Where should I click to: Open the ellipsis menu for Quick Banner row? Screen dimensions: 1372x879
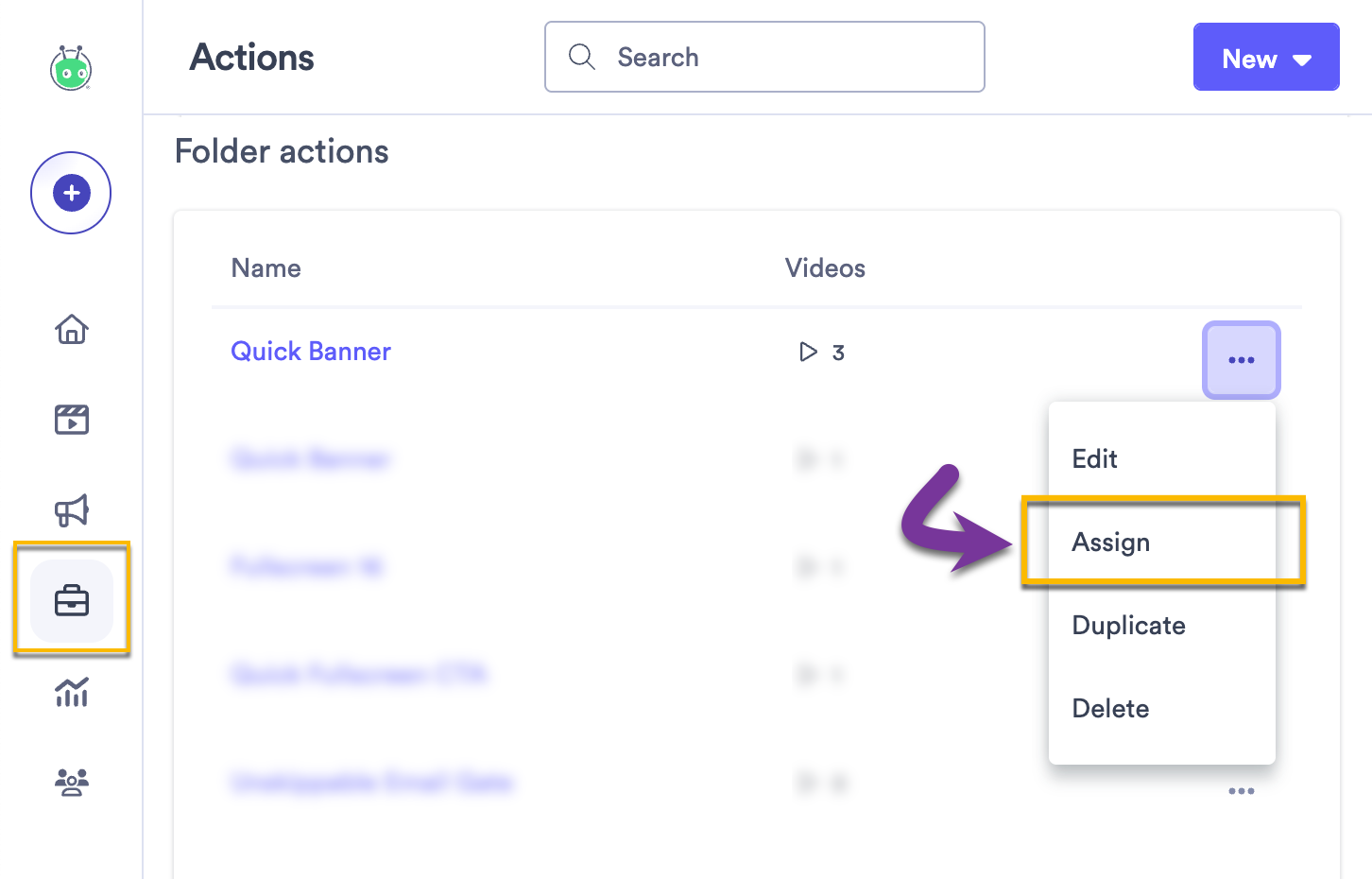[1241, 359]
